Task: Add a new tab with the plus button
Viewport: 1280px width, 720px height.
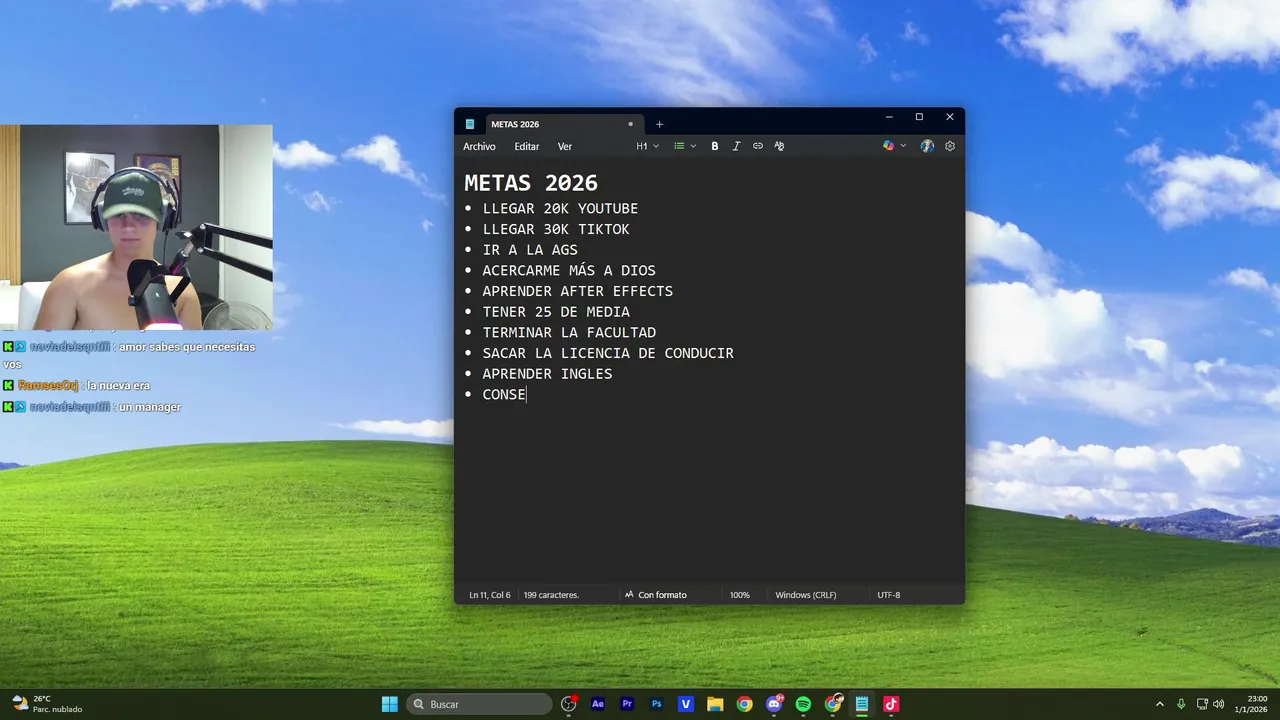Action: tap(659, 124)
